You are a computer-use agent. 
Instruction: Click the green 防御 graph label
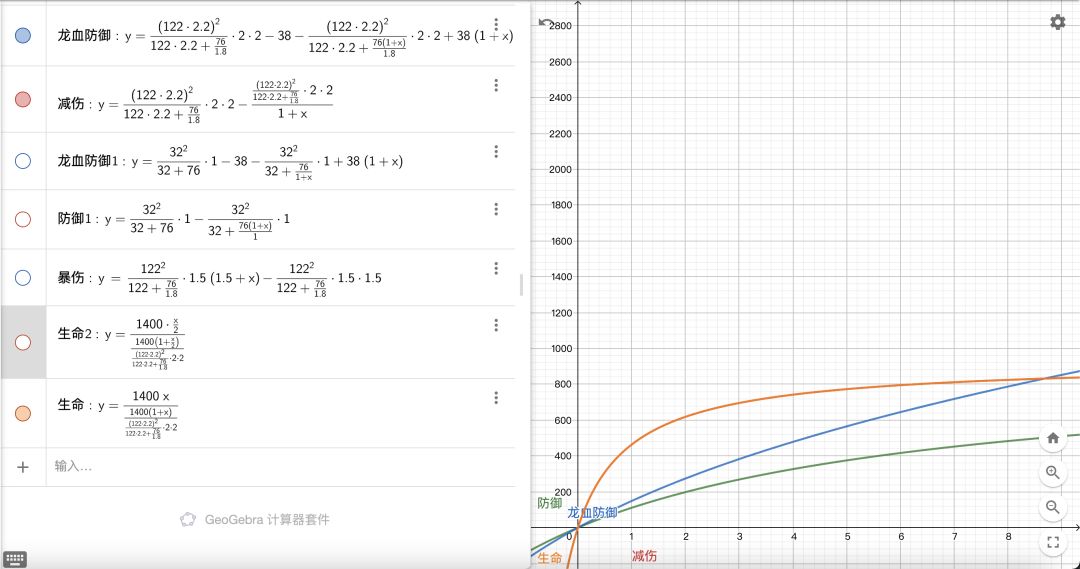550,504
